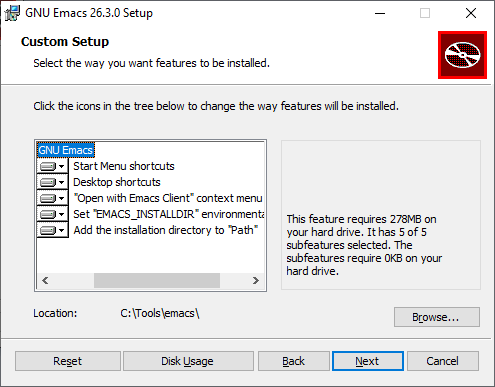Click the installer icon in title bar
The image size is (495, 387).
pyautogui.click(x=12, y=13)
